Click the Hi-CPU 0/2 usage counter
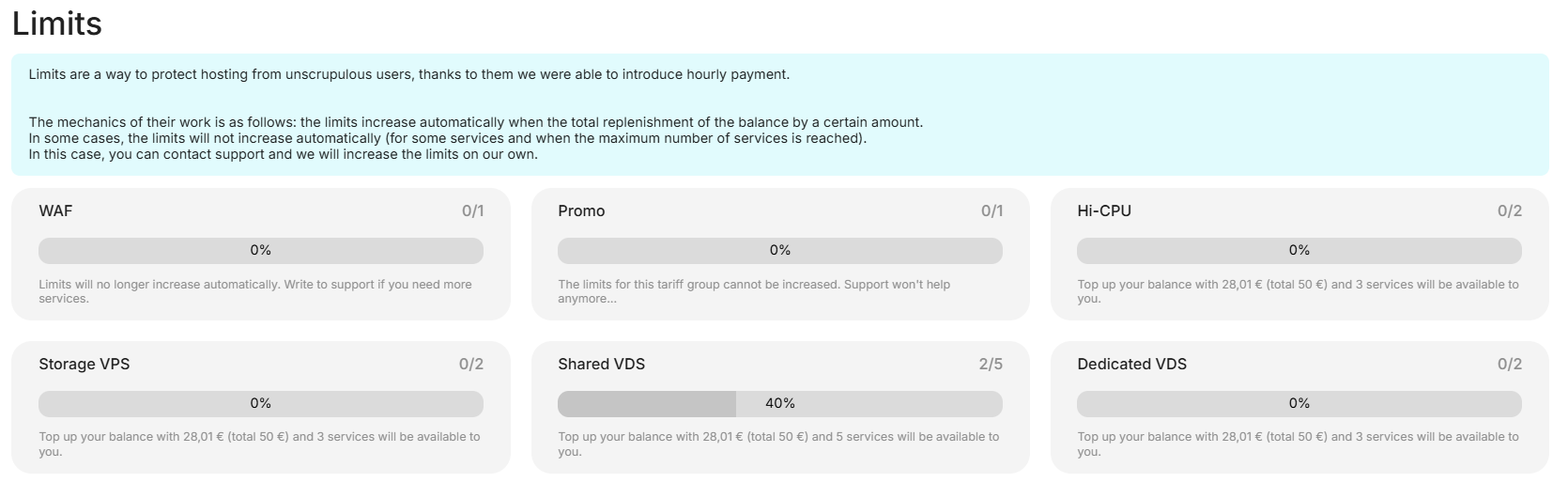This screenshot has height=483, width=1568. pos(1509,210)
